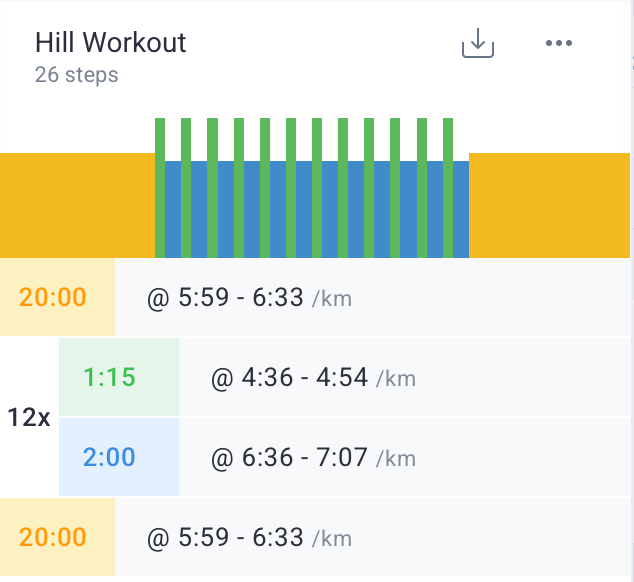Open the final 5:59 - 6:33 /km pace row

pyautogui.click(x=250, y=538)
